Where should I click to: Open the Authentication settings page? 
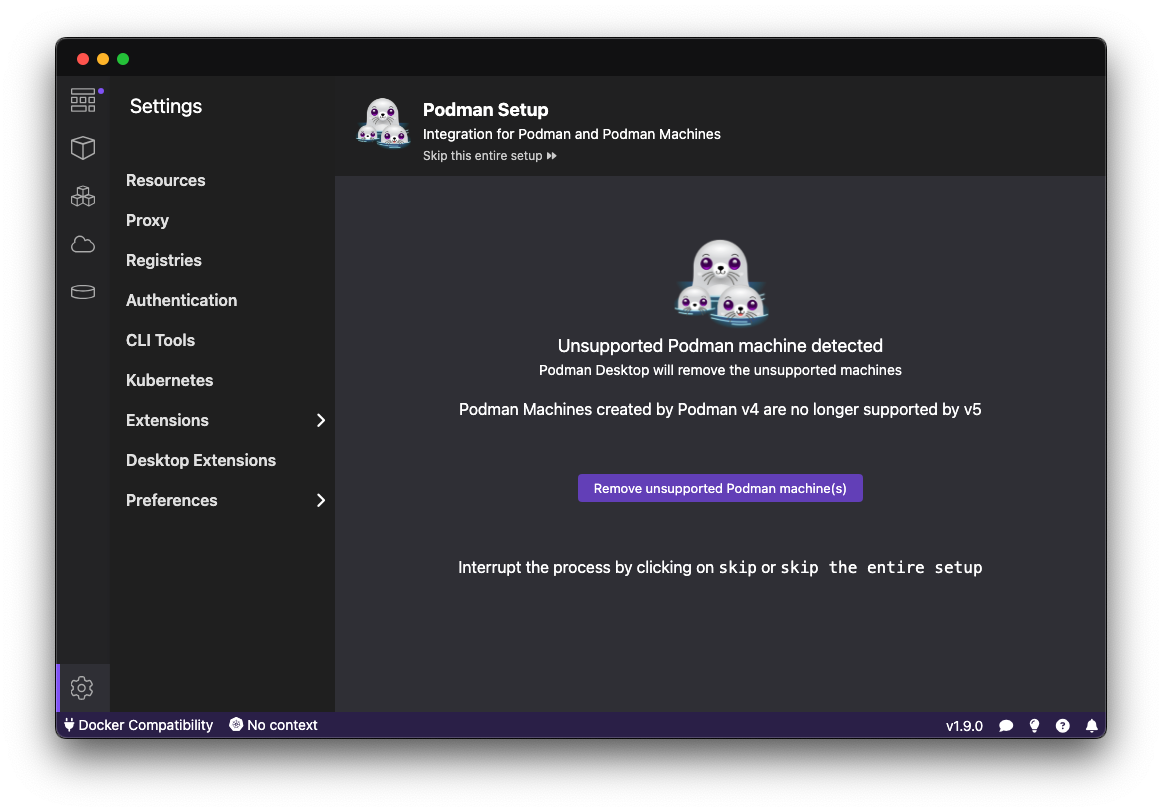click(x=181, y=300)
